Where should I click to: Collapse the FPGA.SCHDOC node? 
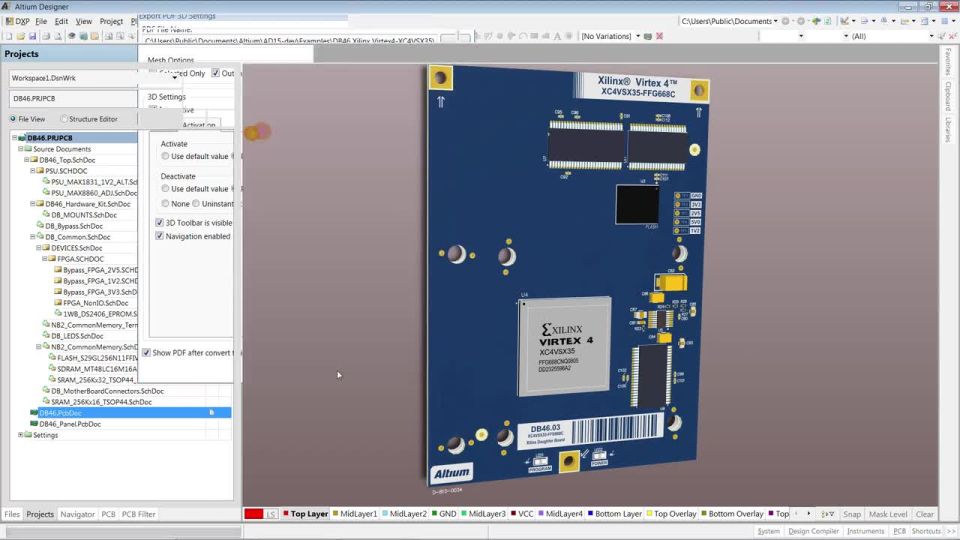(45, 259)
